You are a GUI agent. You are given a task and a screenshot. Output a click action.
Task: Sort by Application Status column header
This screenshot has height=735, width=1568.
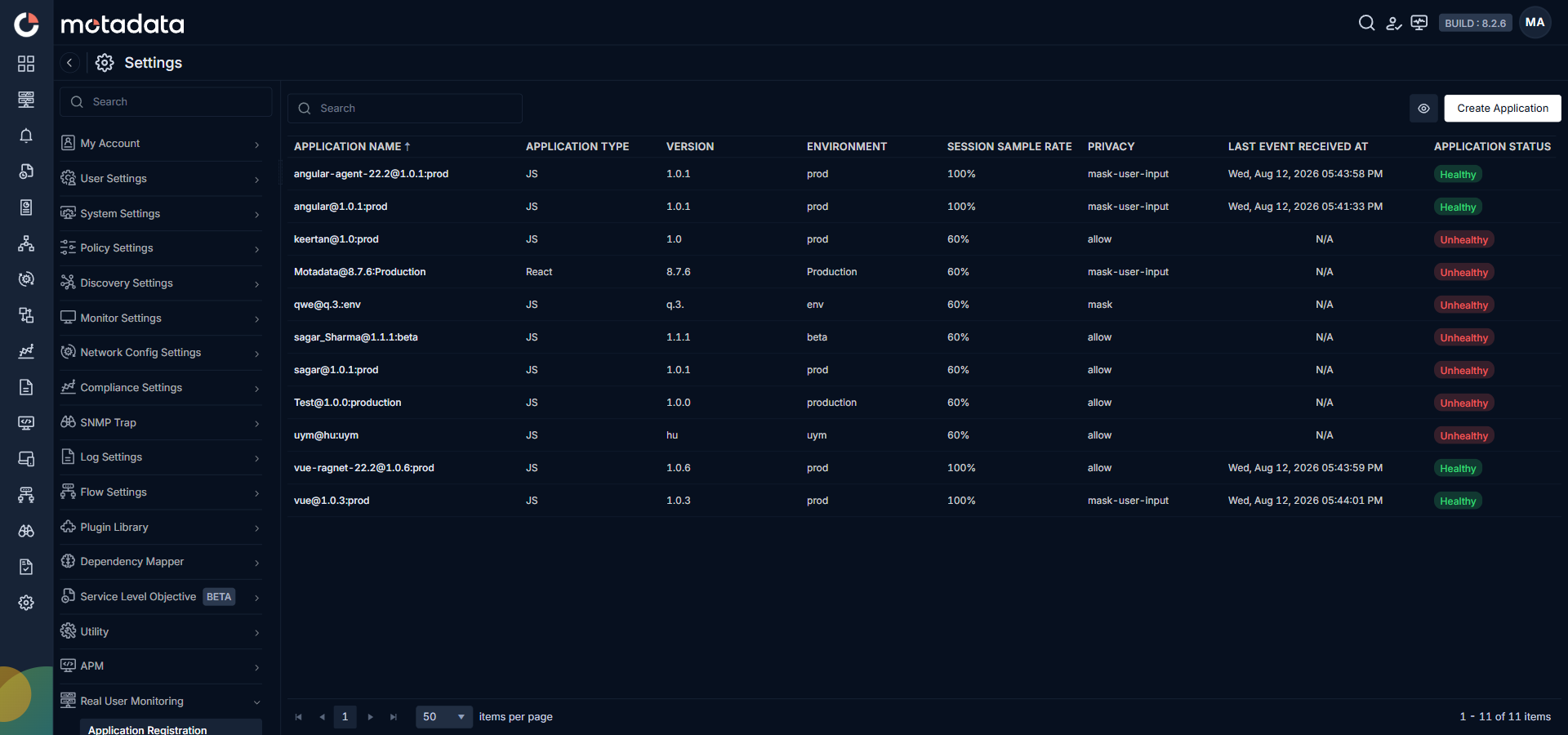(1492, 146)
